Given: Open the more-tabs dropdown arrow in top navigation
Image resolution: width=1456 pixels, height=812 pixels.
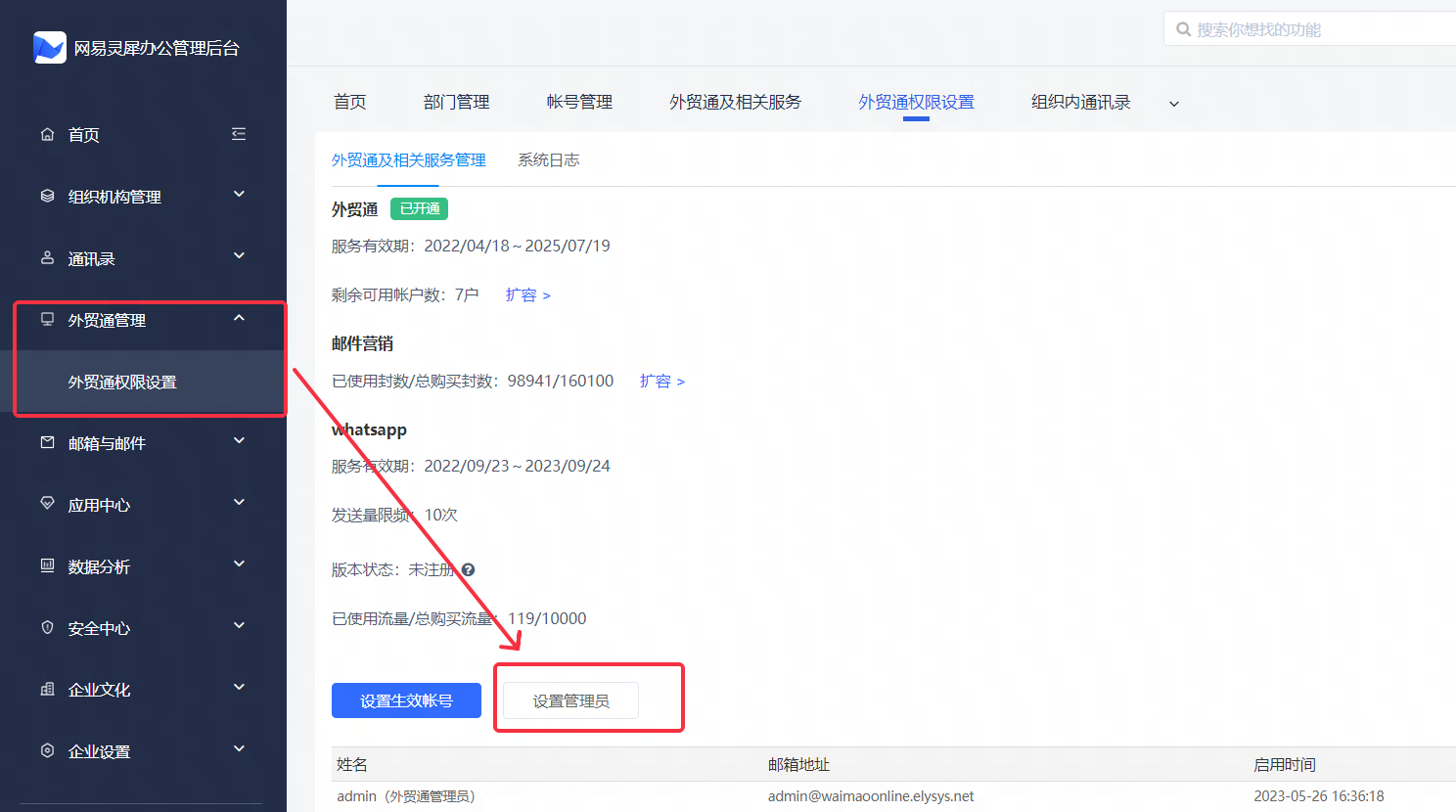Looking at the screenshot, I should pyautogui.click(x=1174, y=104).
